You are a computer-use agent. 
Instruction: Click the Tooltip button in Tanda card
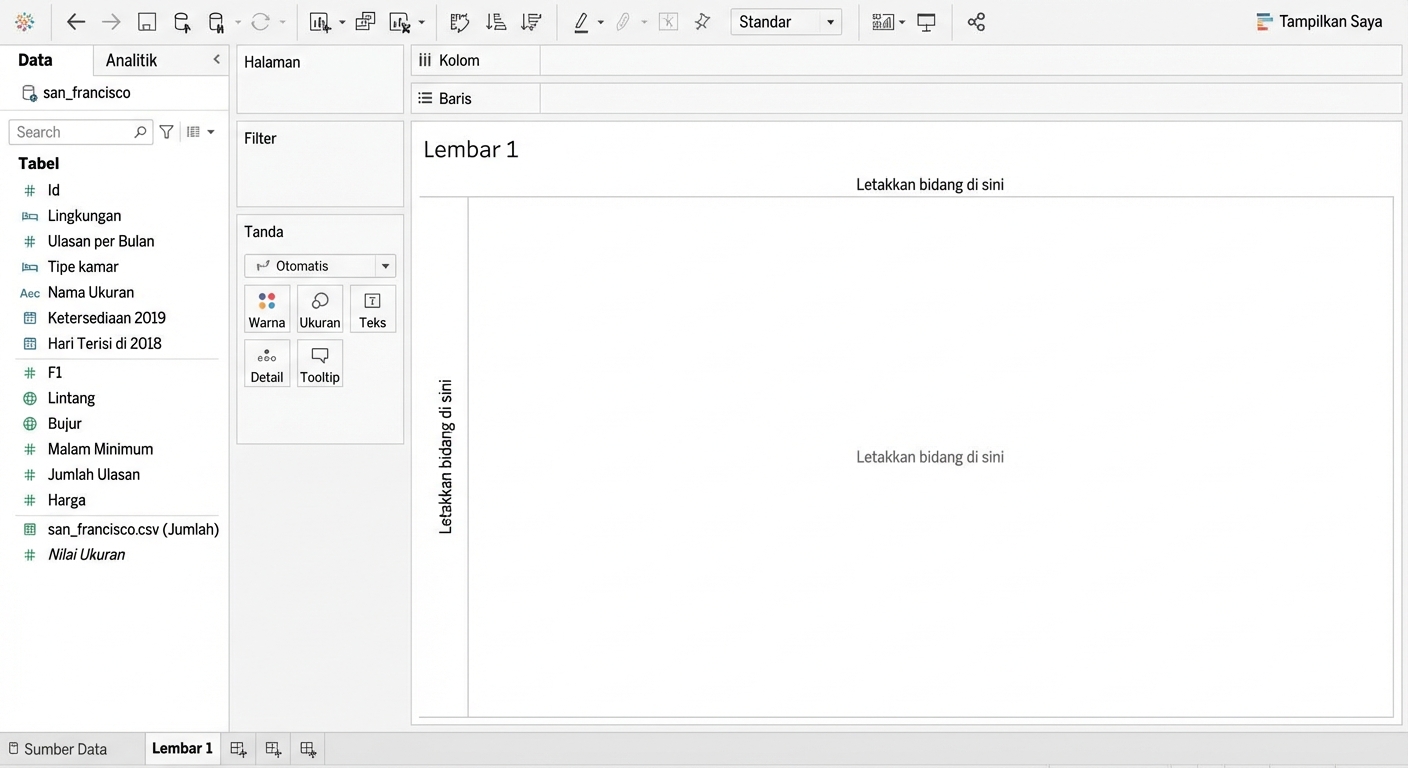[320, 364]
